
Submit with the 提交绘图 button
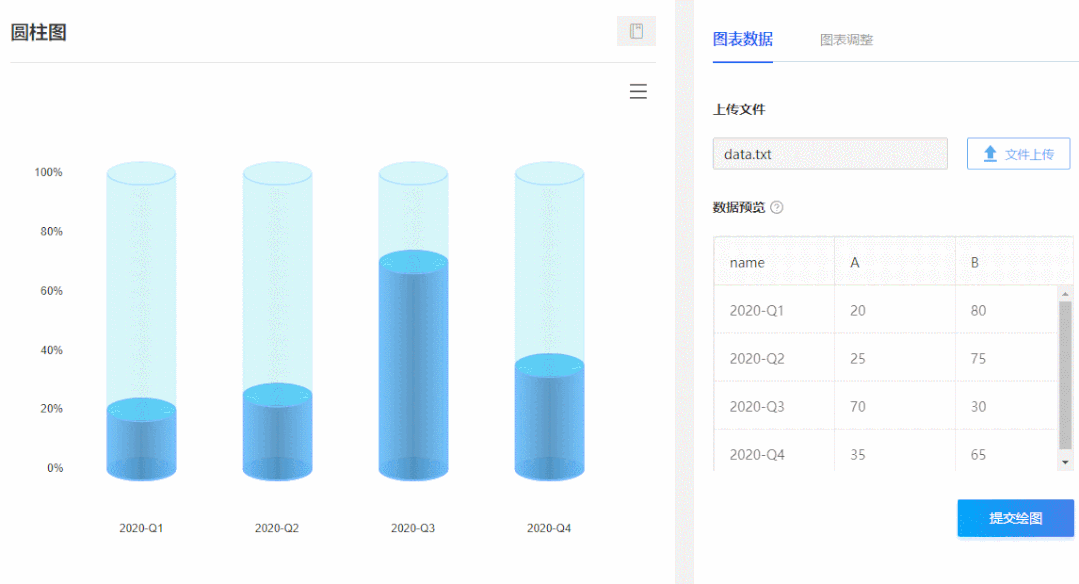pyautogui.click(x=1016, y=518)
